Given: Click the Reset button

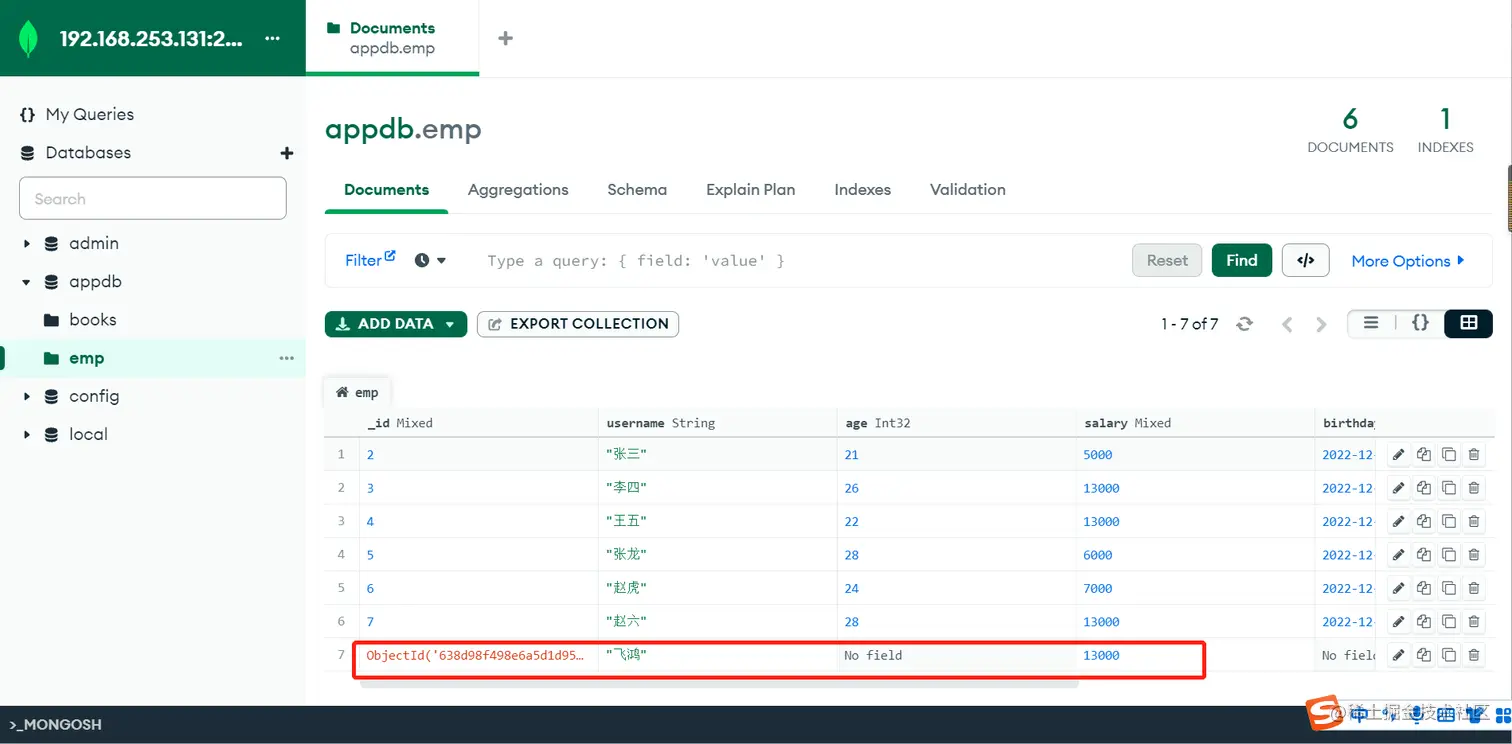Looking at the screenshot, I should click(1167, 260).
